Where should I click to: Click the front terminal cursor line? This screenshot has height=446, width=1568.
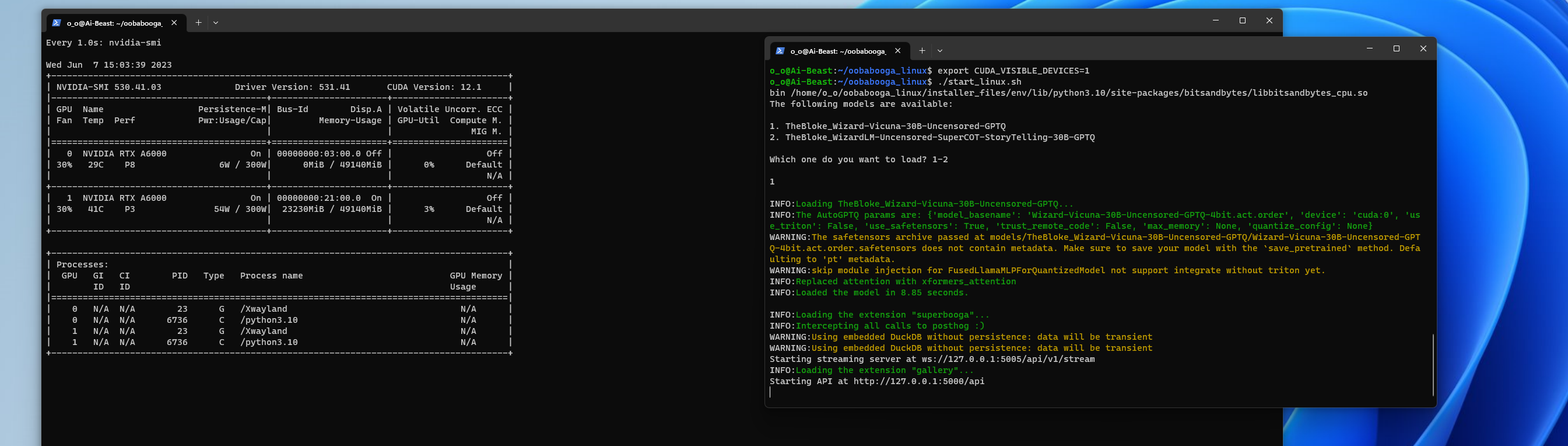pos(771,392)
